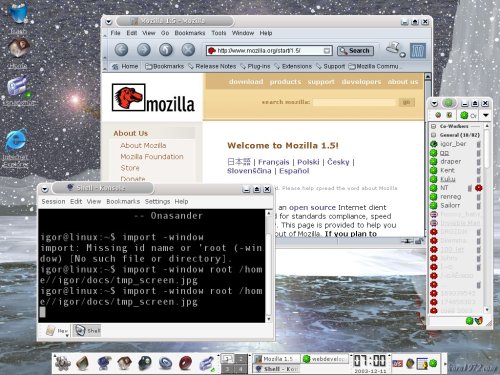
Task: Open the Tools menu in Mozilla
Action: tap(219, 33)
